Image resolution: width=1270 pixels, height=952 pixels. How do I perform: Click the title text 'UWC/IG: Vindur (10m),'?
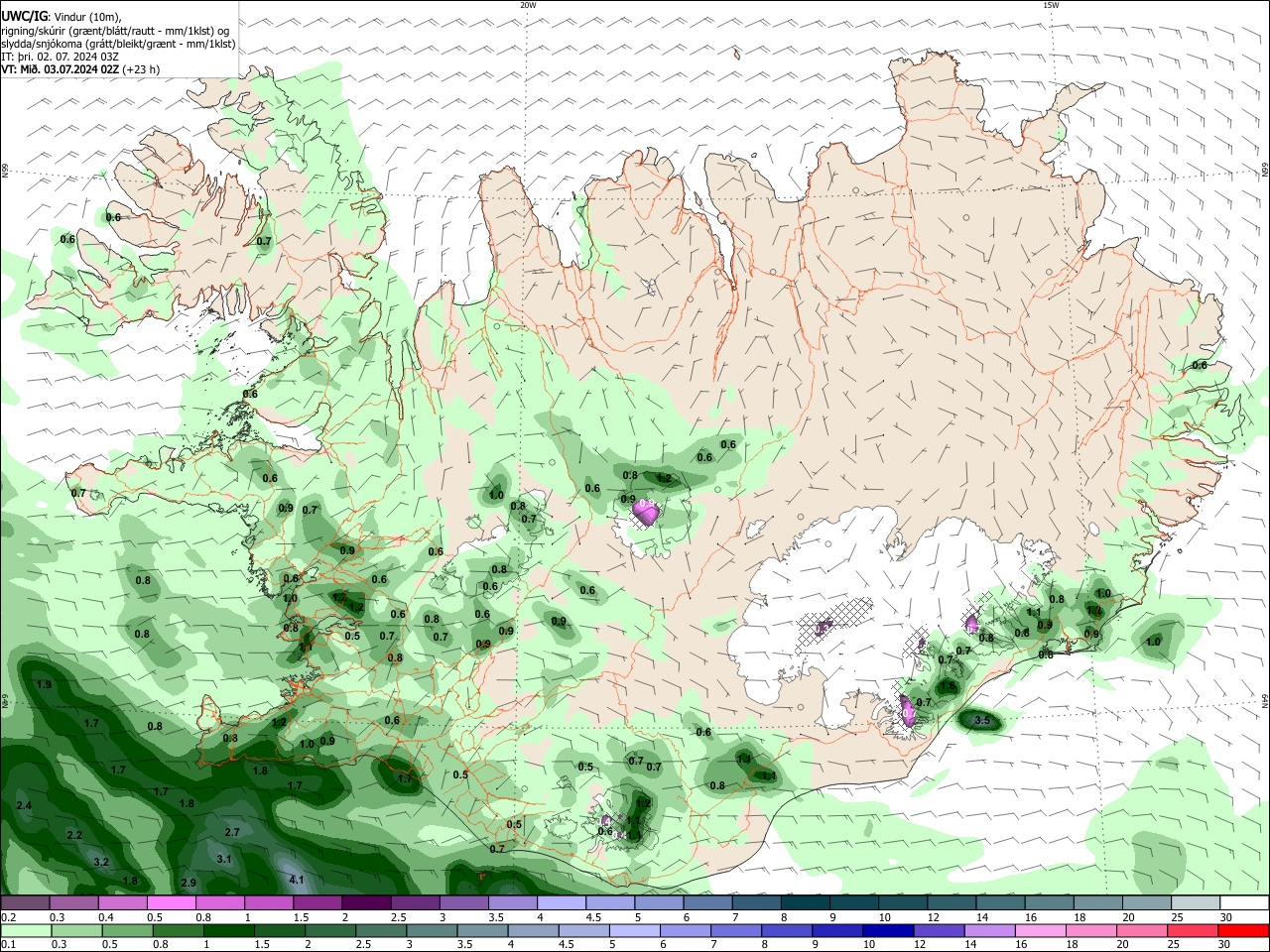62,17
